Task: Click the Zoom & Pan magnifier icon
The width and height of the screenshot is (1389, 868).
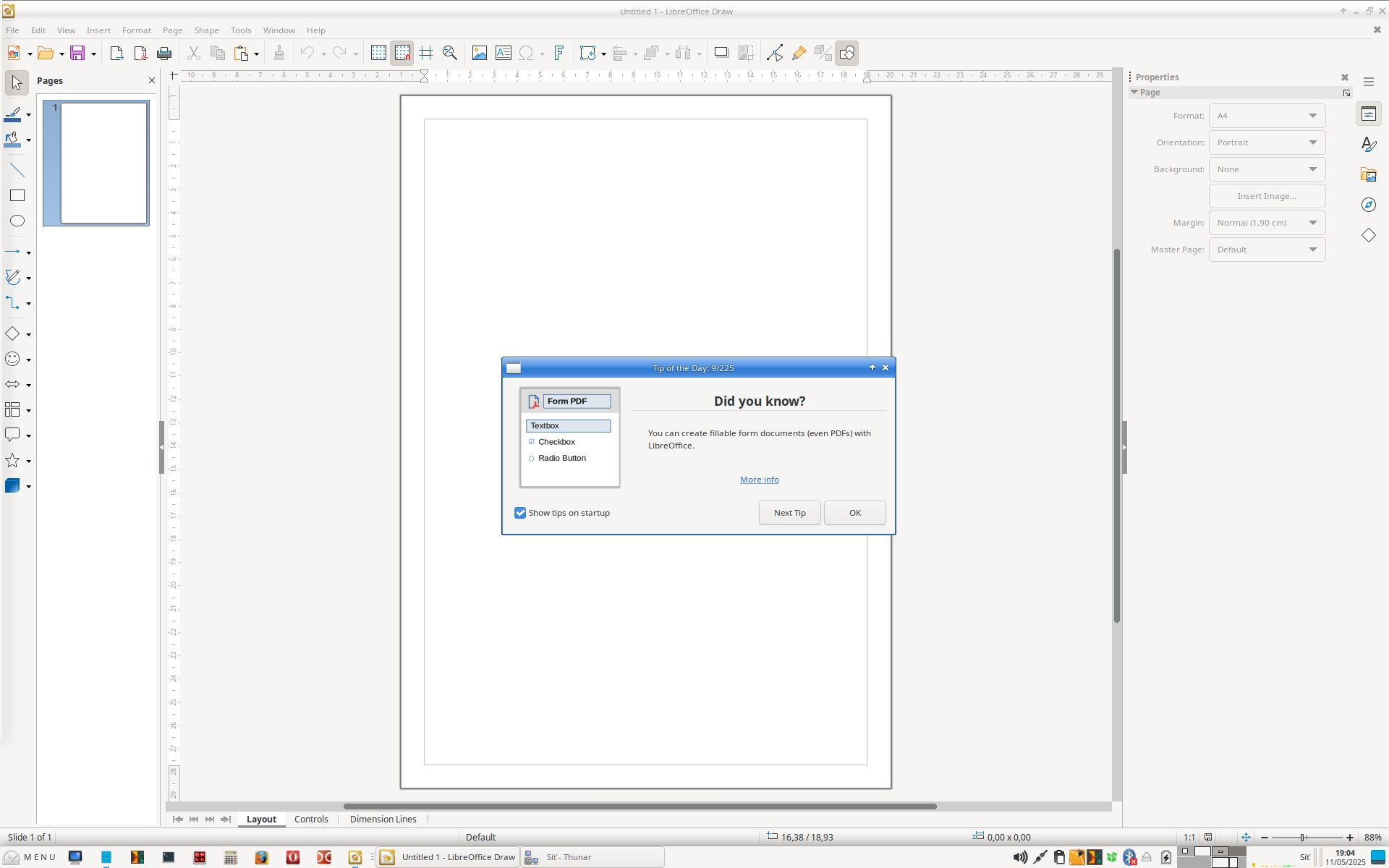Action: 450,53
